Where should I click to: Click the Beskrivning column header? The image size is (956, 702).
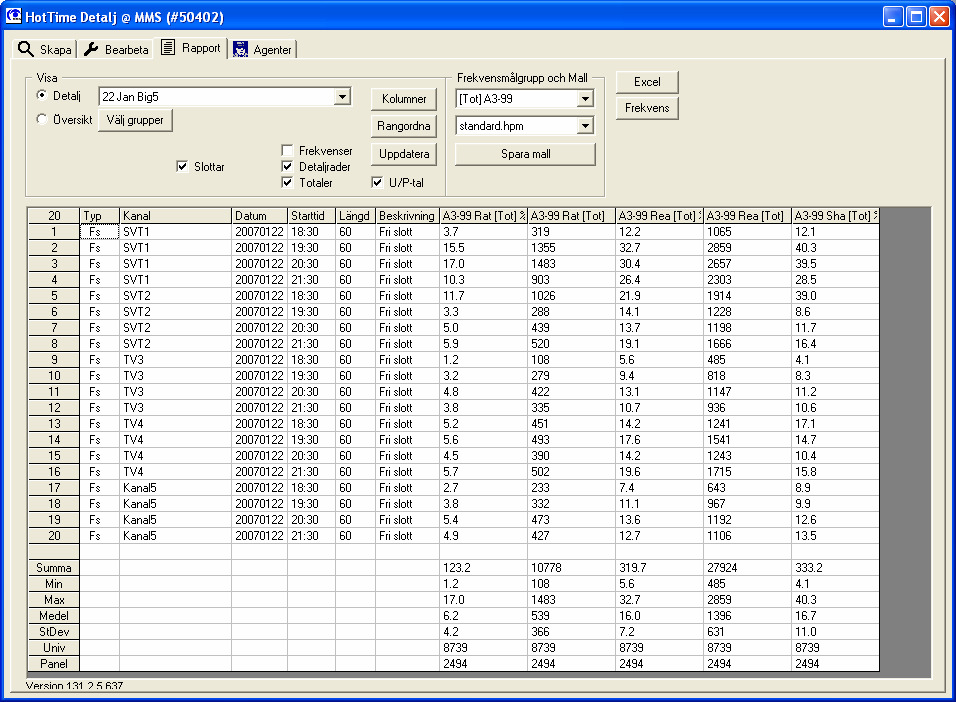pos(407,216)
